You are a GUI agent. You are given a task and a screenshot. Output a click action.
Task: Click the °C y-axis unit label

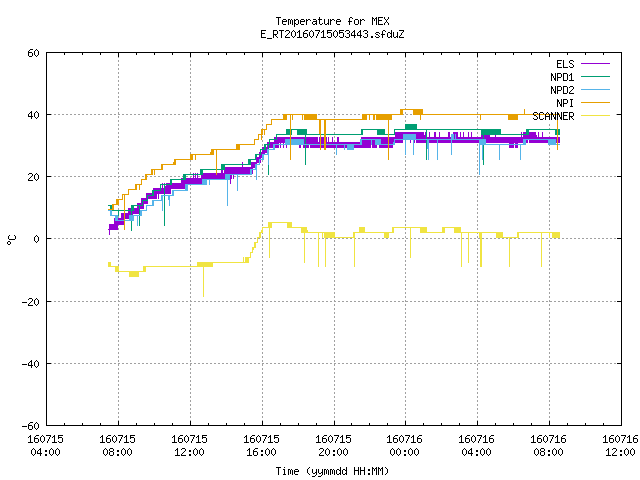pos(11,240)
